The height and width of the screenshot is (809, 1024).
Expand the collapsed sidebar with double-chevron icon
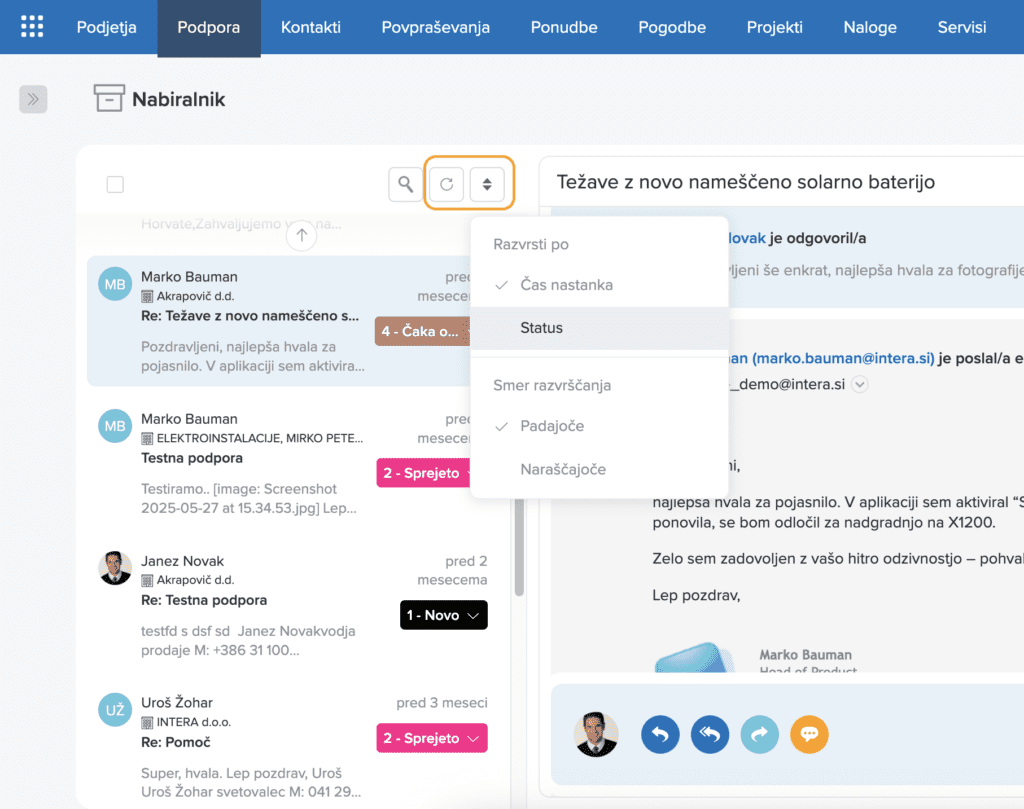coord(33,99)
